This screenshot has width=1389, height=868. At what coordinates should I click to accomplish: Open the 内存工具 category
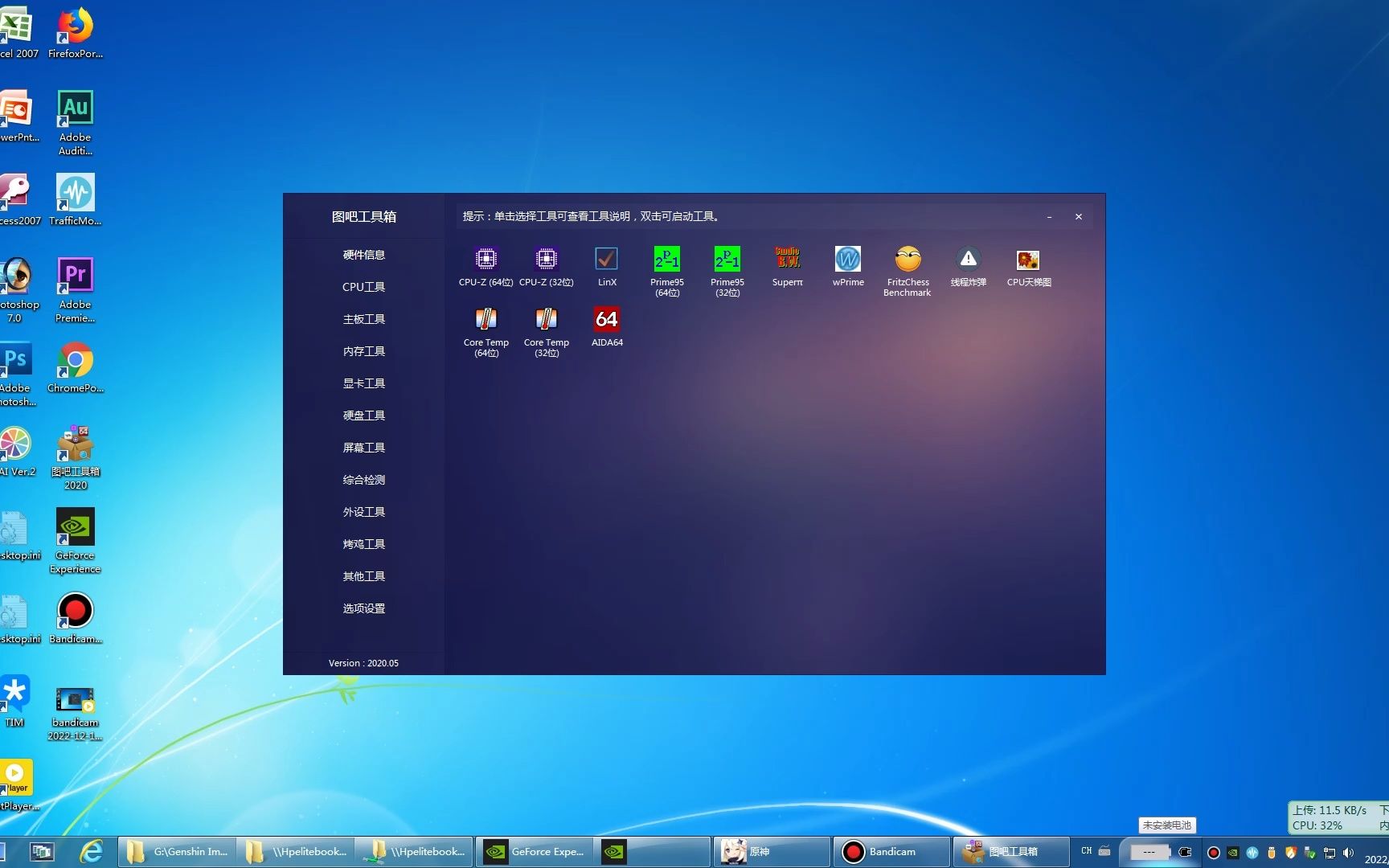[x=363, y=351]
